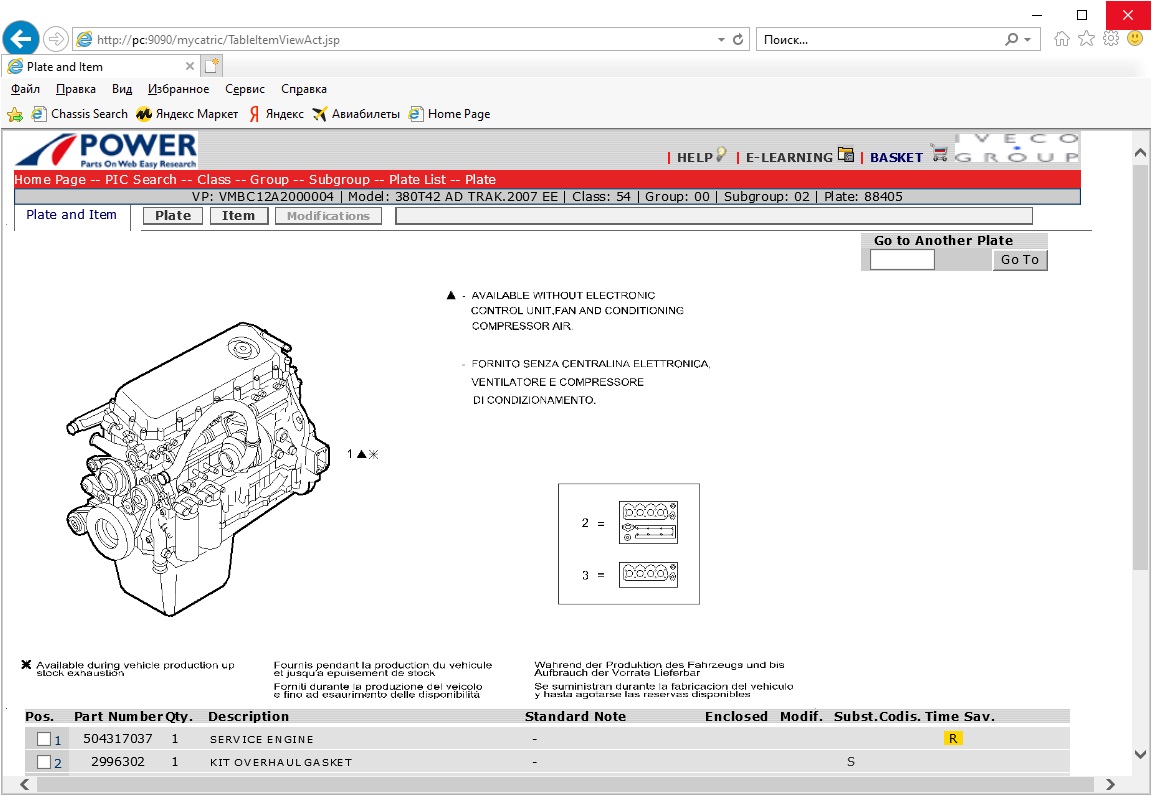Open E-LEARNING link
1152x796 pixels.
click(x=789, y=157)
